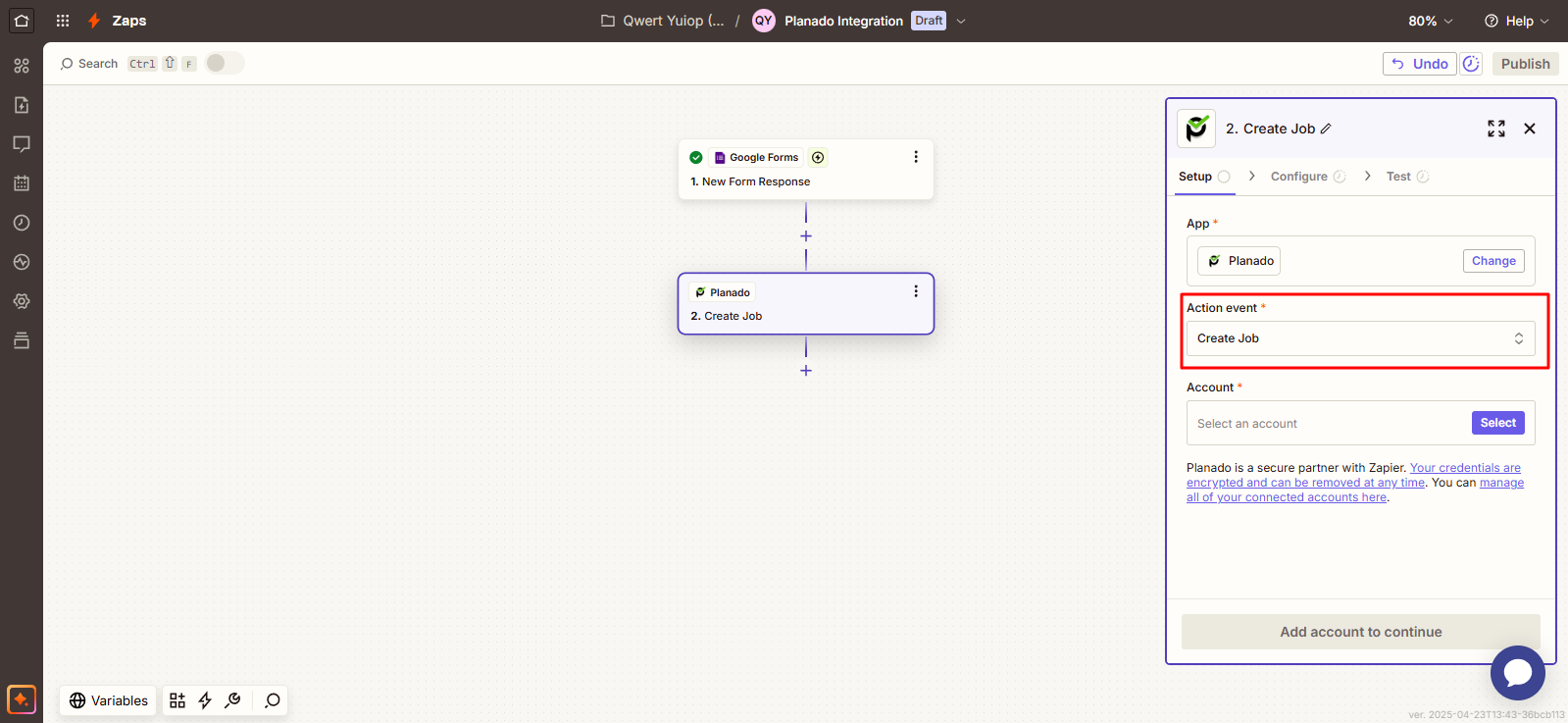1568x723 pixels.
Task: Click Select to choose an account
Action: point(1497,423)
